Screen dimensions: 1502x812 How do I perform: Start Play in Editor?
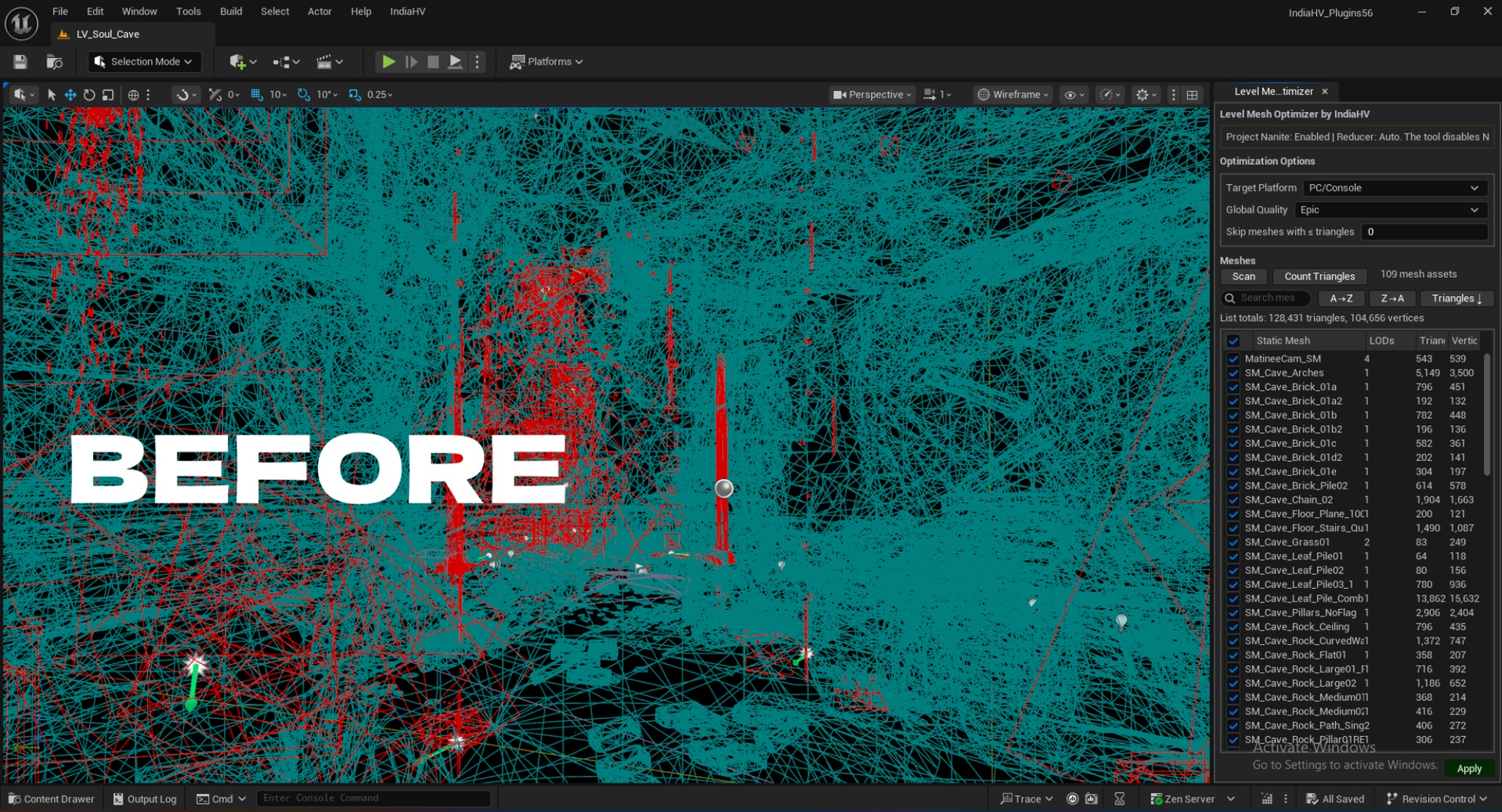point(388,62)
